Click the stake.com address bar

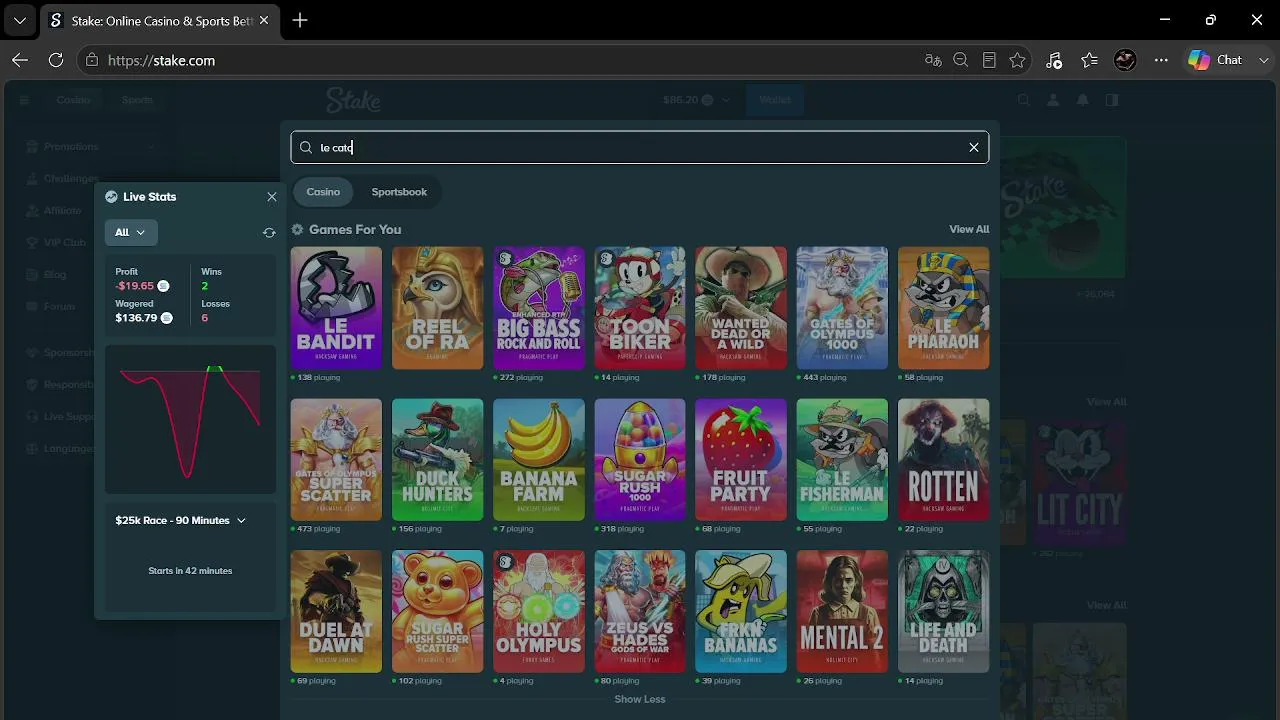[500, 60]
